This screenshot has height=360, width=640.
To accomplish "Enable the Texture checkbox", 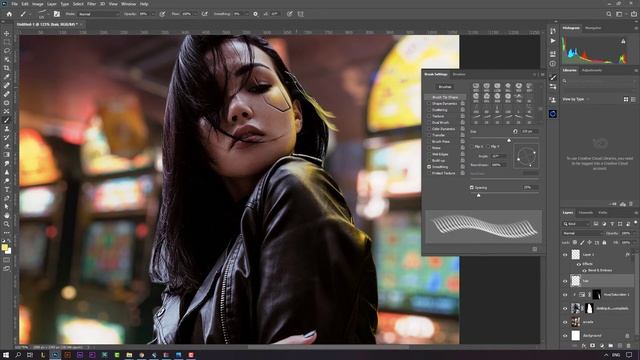I will tap(429, 116).
